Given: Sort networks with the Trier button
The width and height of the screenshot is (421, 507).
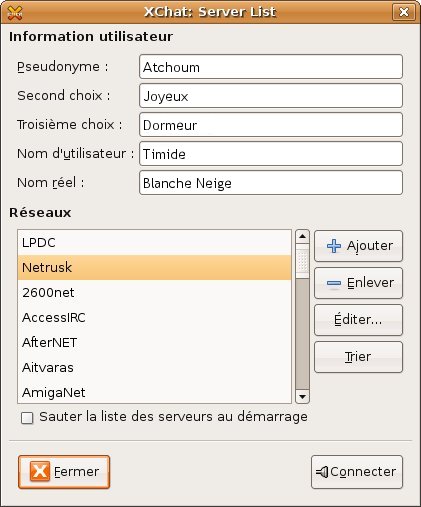Looking at the screenshot, I should pos(358,357).
